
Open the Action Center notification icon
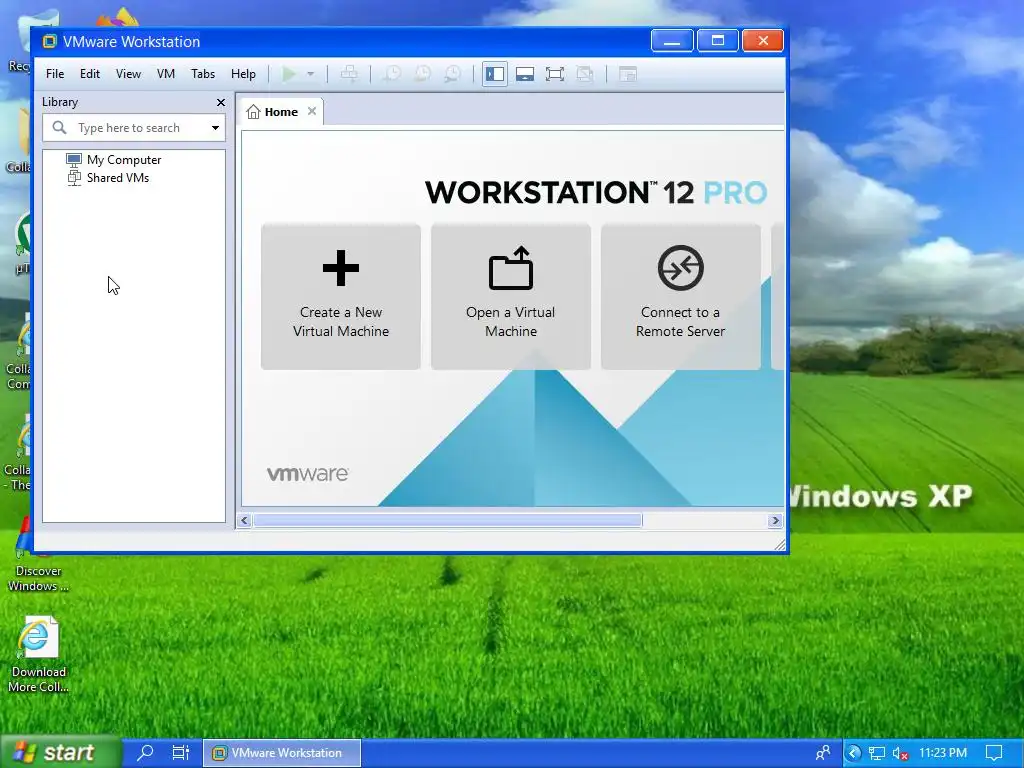click(994, 753)
